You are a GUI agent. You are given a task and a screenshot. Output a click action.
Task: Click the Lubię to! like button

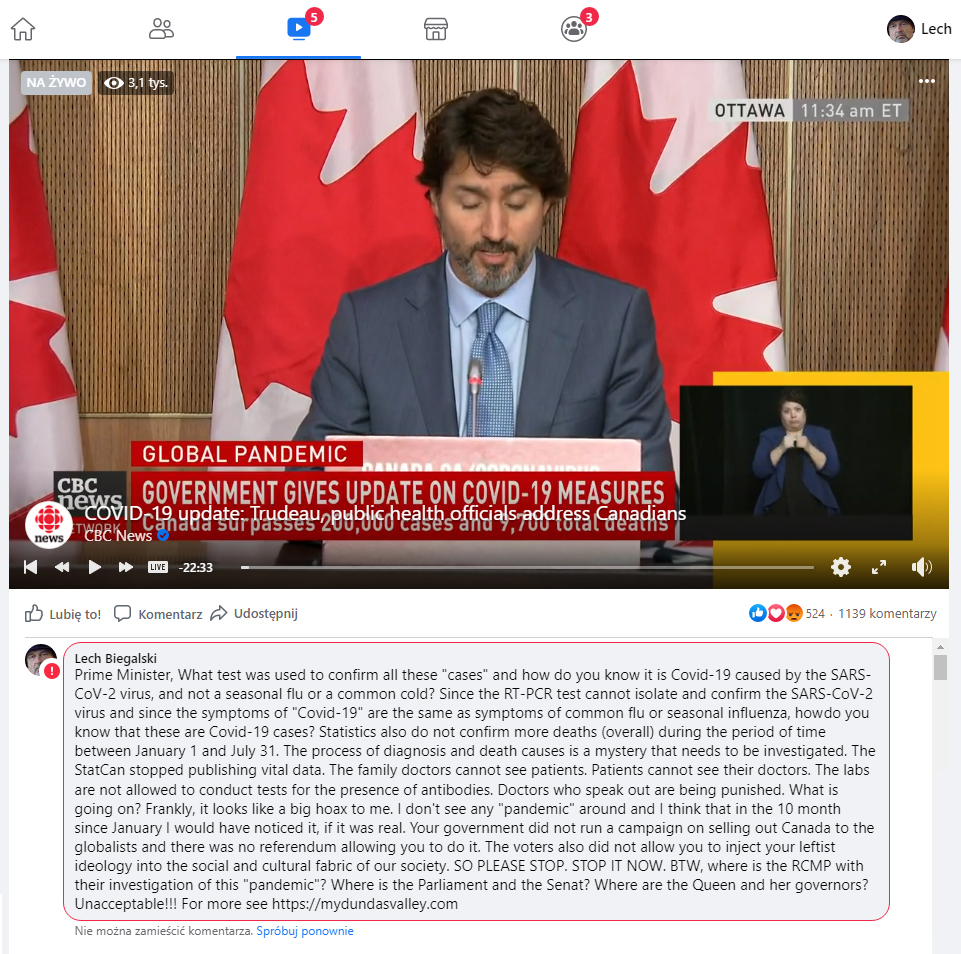63,613
